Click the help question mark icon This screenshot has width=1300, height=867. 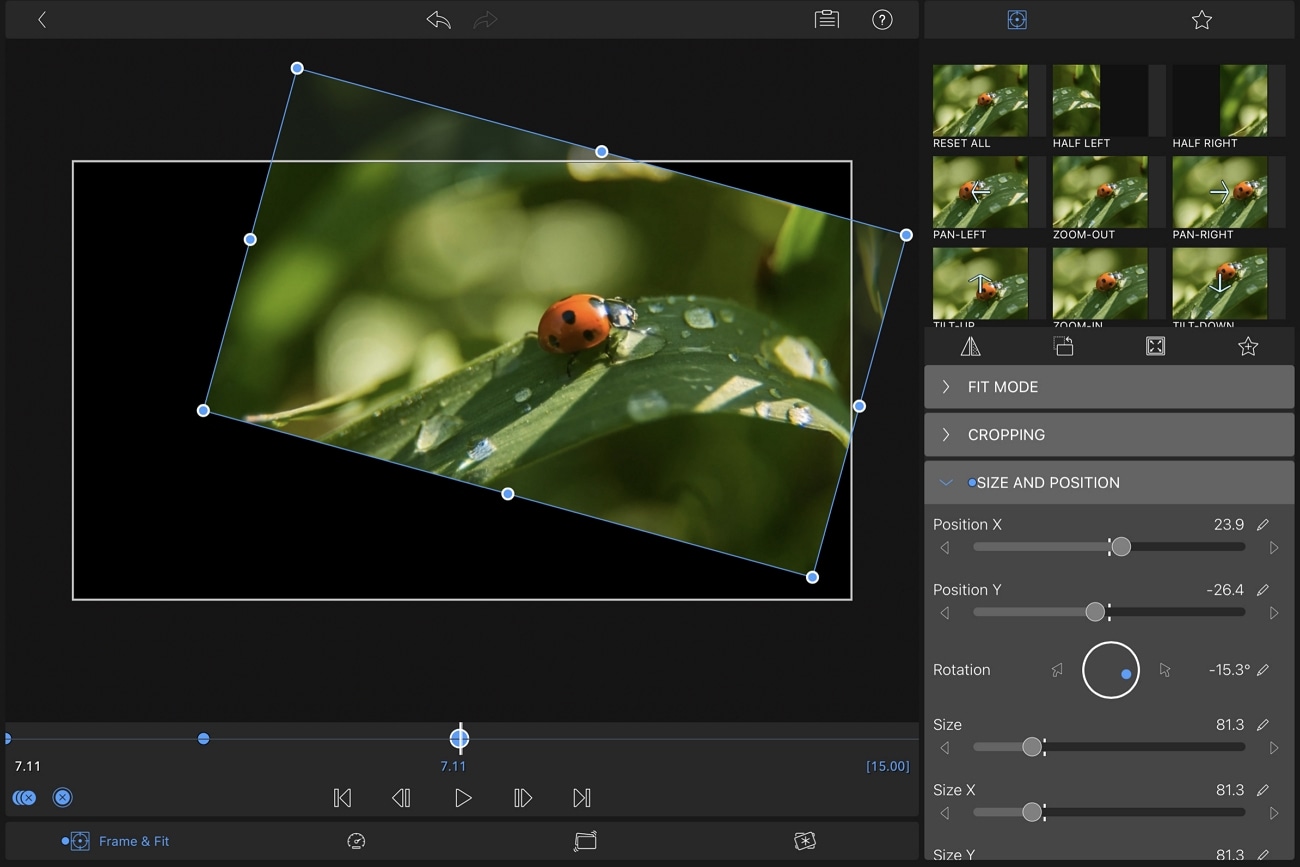882,20
